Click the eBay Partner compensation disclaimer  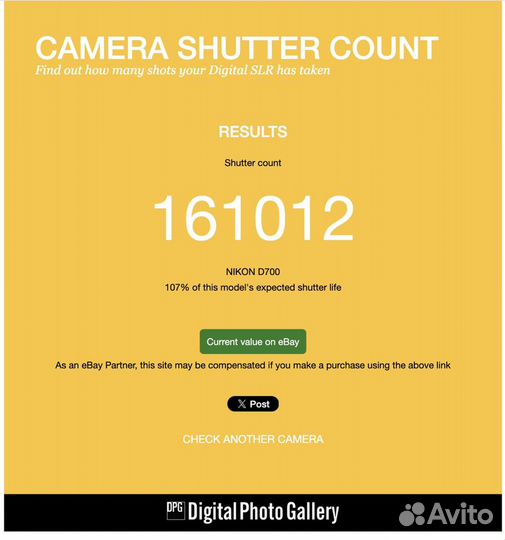click(x=253, y=365)
